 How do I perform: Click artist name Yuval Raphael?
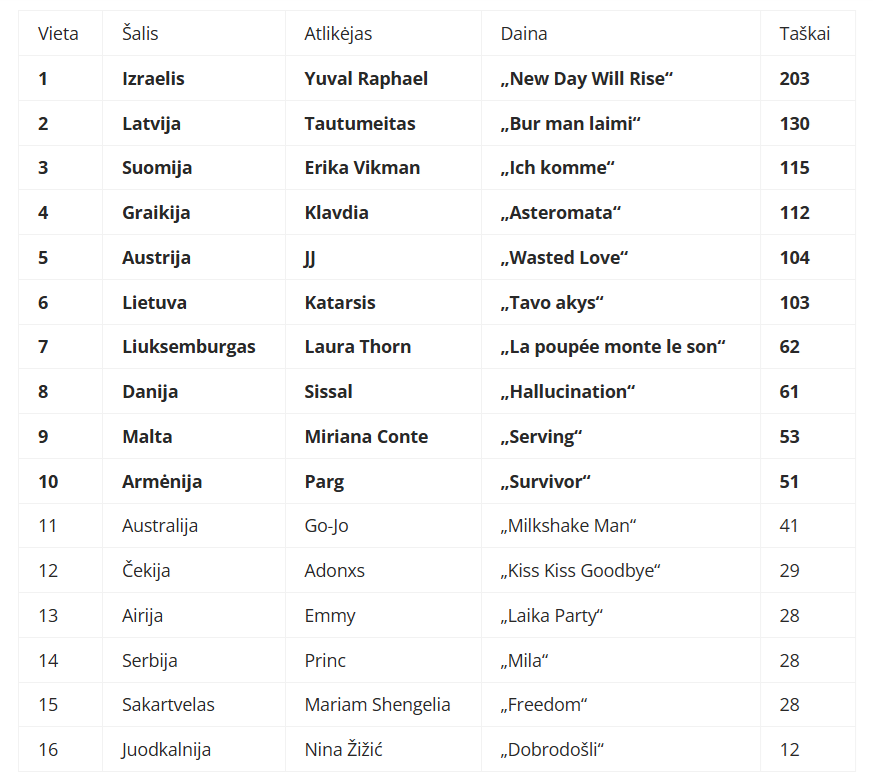coord(366,78)
